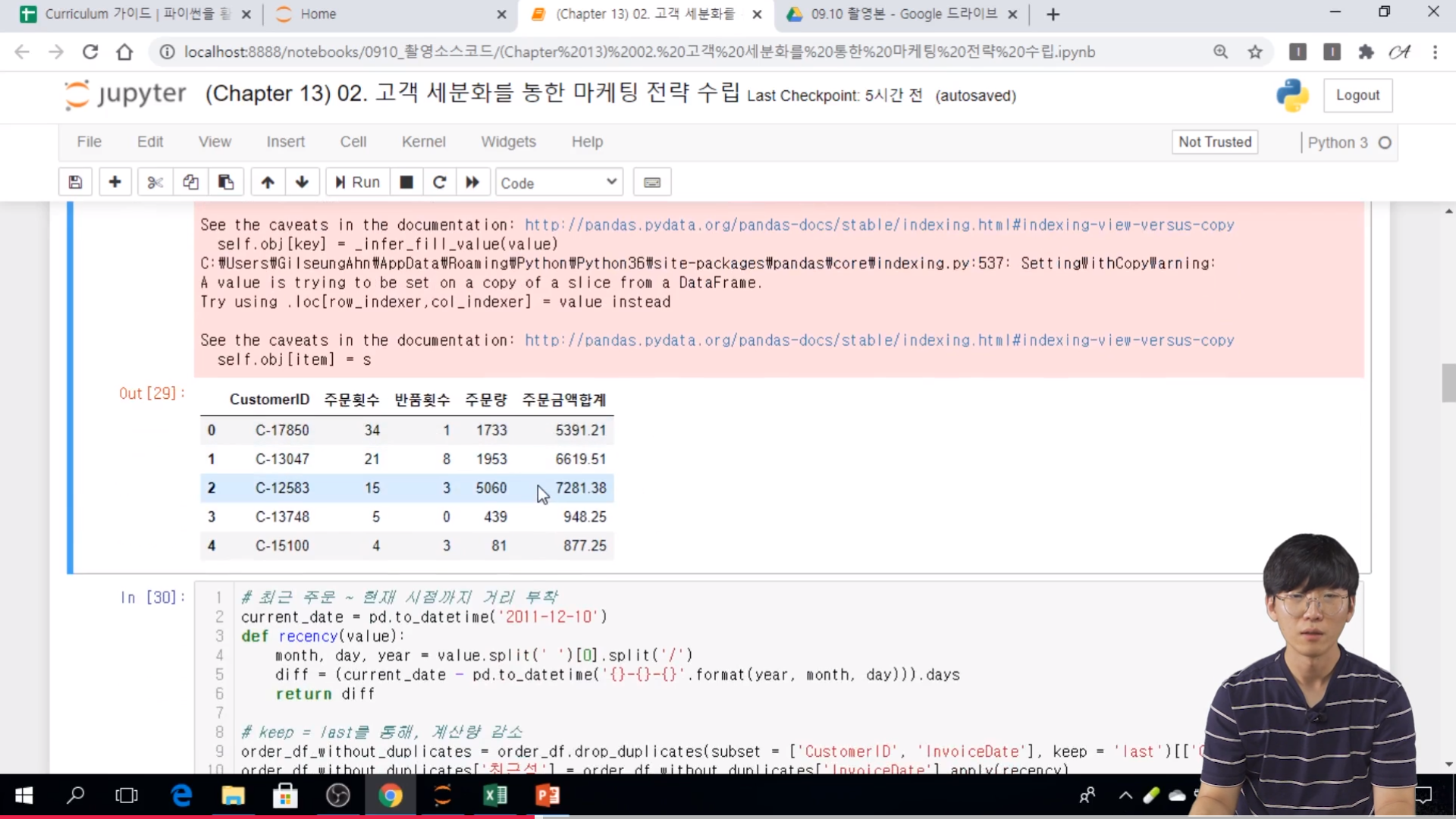The width and height of the screenshot is (1456, 819).
Task: Restart the kernel using circular arrow
Action: (439, 182)
